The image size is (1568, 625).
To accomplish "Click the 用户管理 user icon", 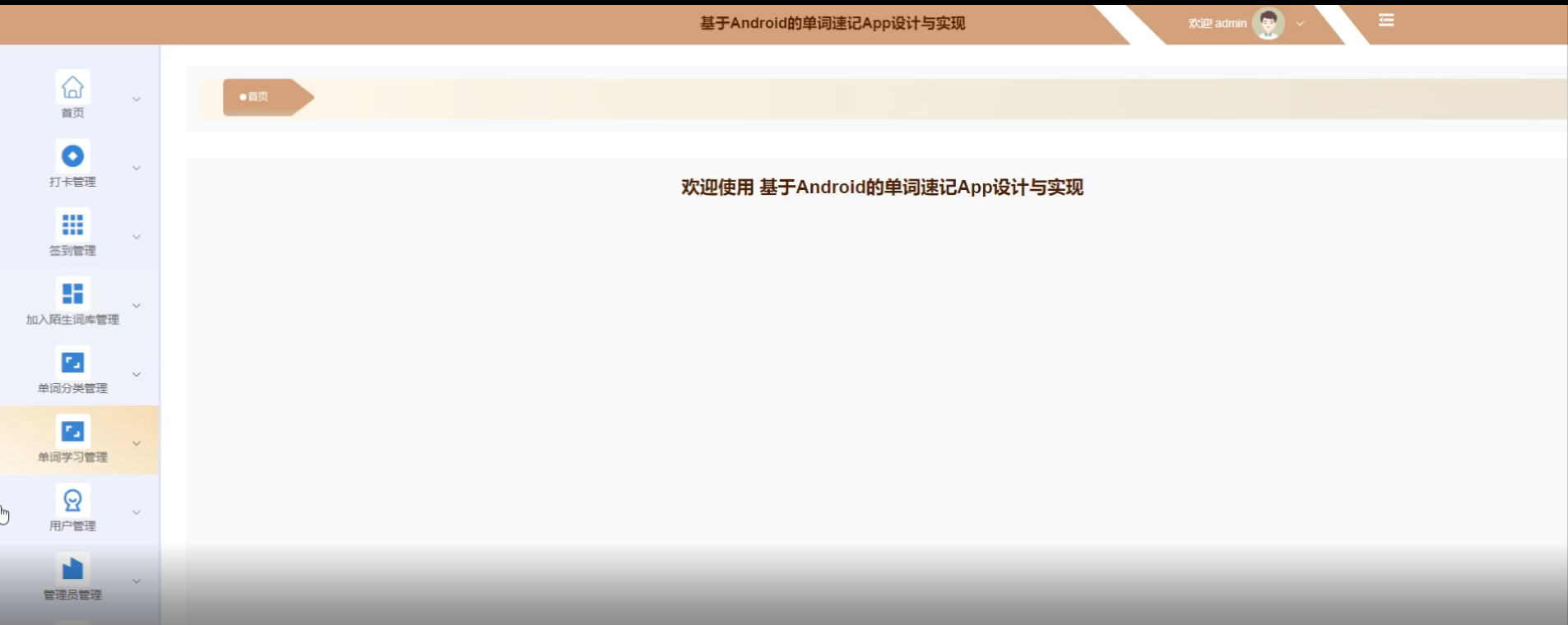I will click(72, 500).
